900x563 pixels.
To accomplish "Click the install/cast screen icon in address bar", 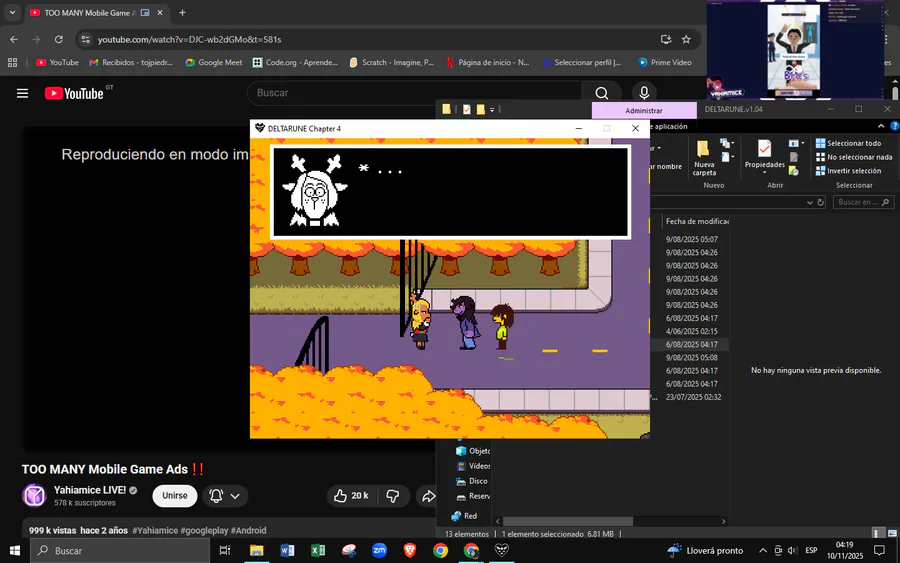I will (666, 40).
